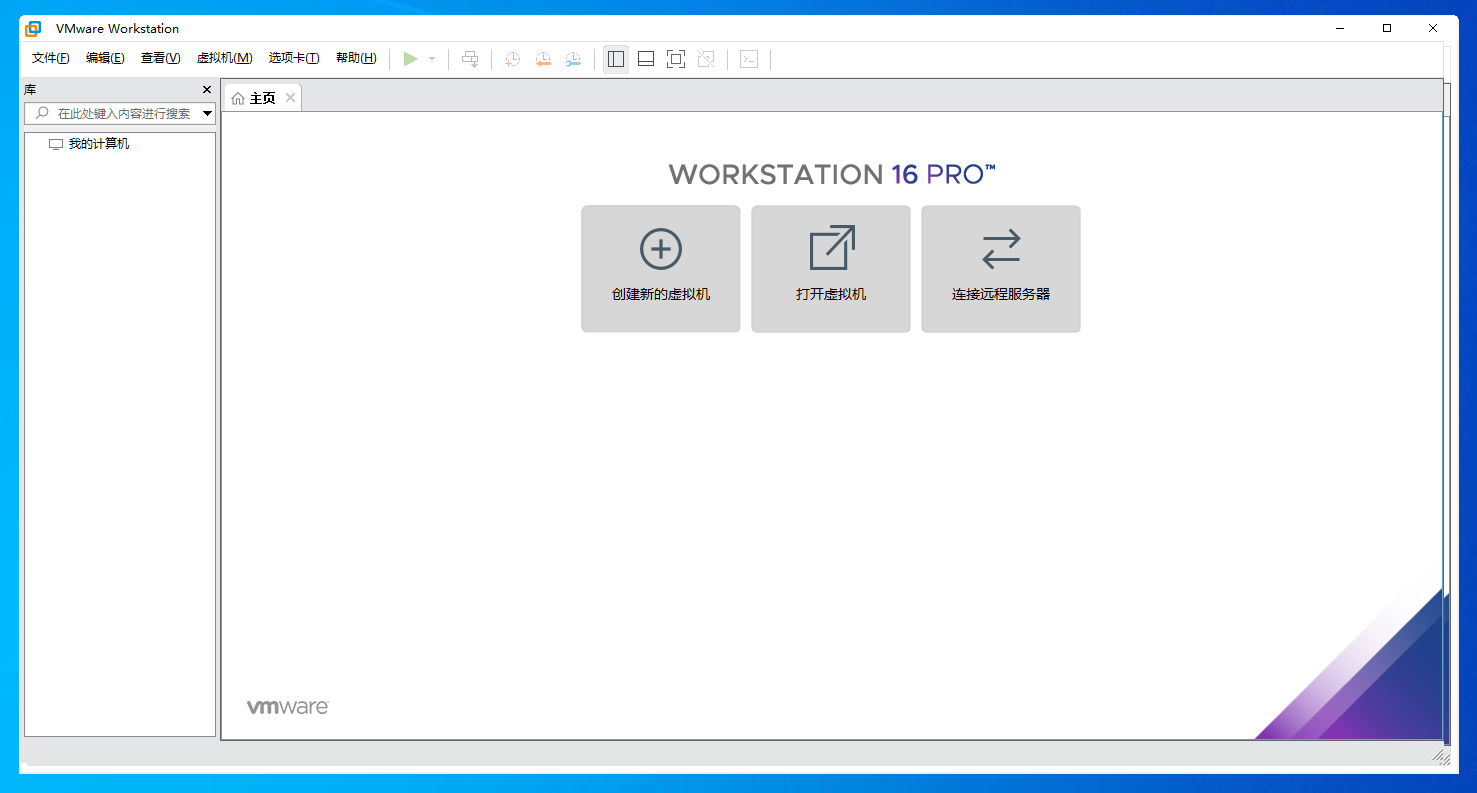Close the 主页 tab
Viewport: 1477px width, 793px height.
tap(290, 97)
